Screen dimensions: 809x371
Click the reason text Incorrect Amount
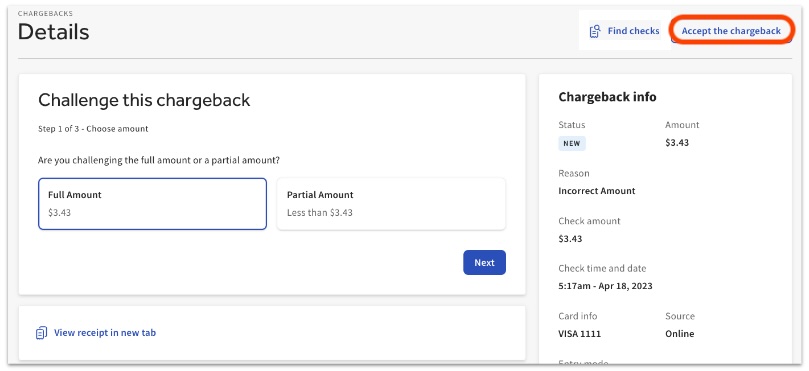click(597, 191)
